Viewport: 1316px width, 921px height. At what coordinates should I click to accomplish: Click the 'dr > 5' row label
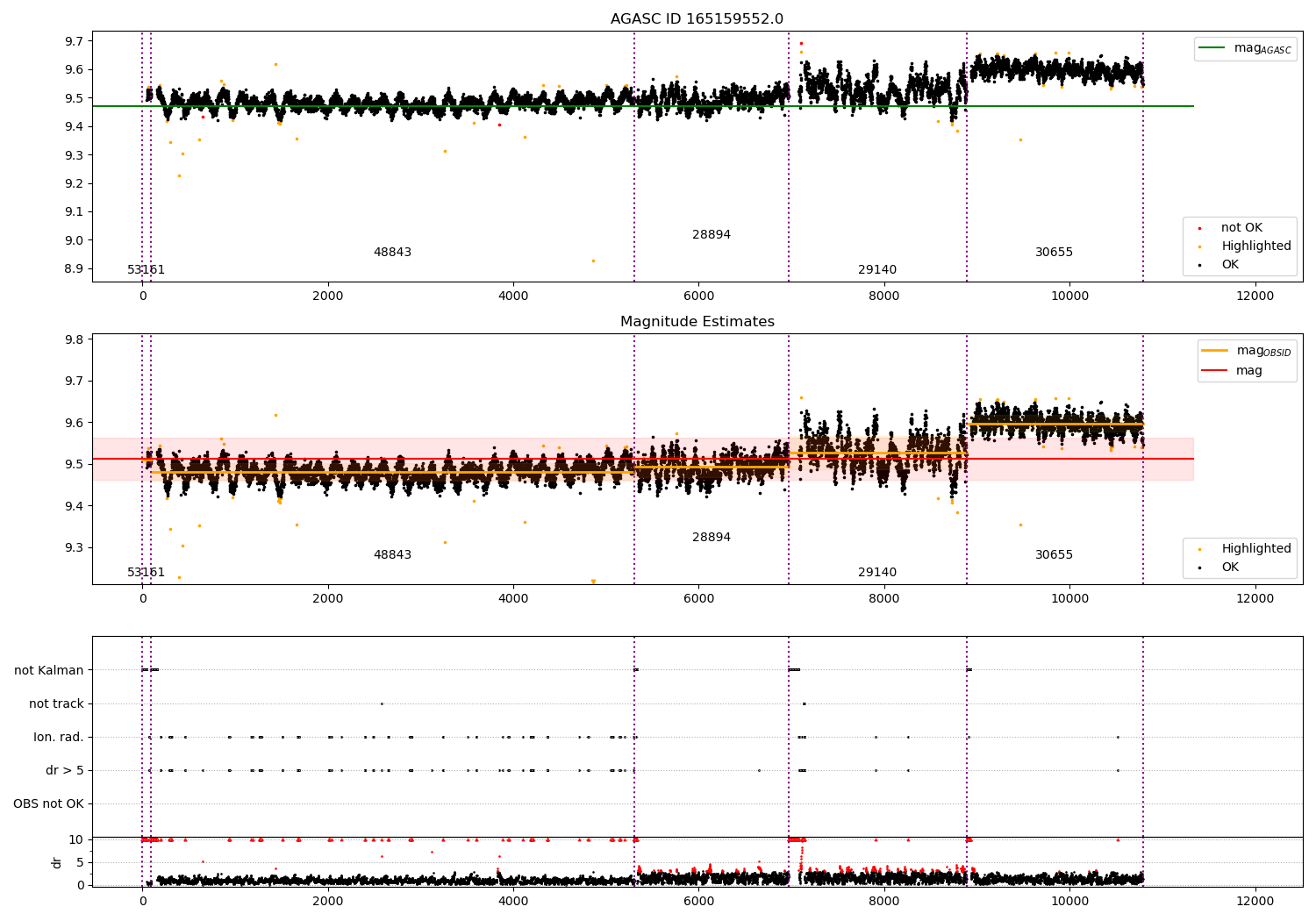click(65, 771)
